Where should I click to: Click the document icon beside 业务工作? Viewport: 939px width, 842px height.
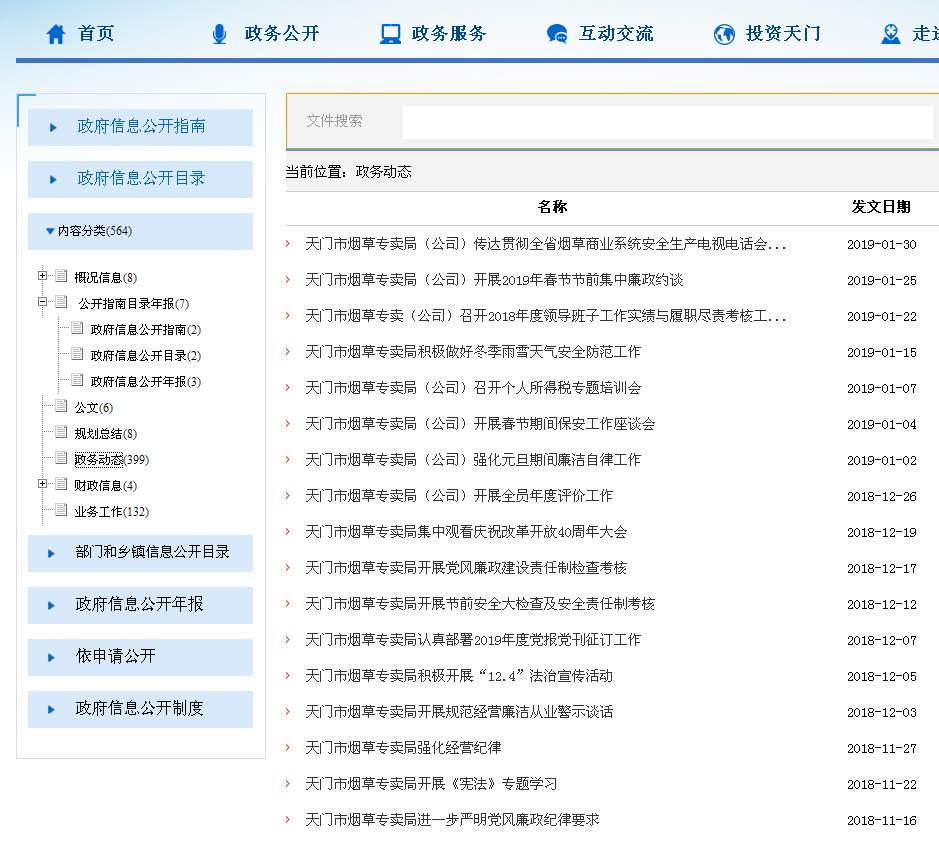point(62,510)
